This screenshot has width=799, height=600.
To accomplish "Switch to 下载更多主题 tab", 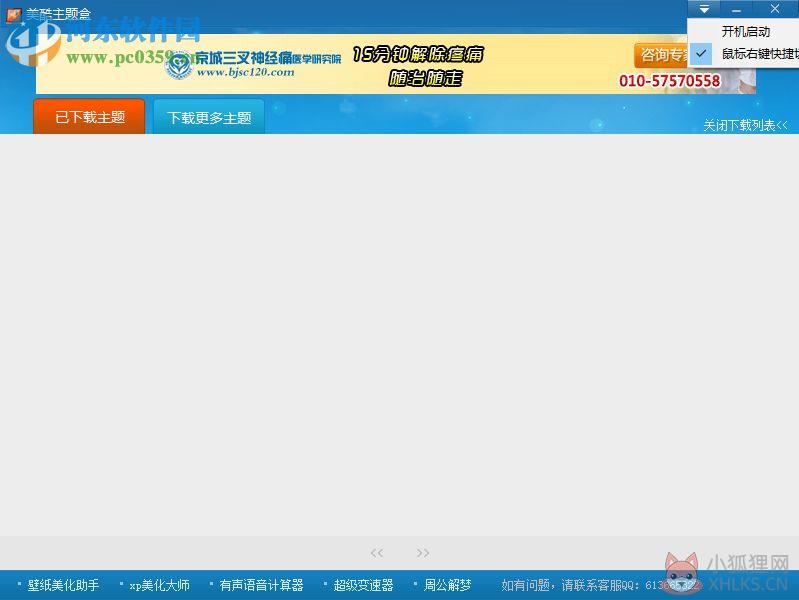I will pos(209,117).
